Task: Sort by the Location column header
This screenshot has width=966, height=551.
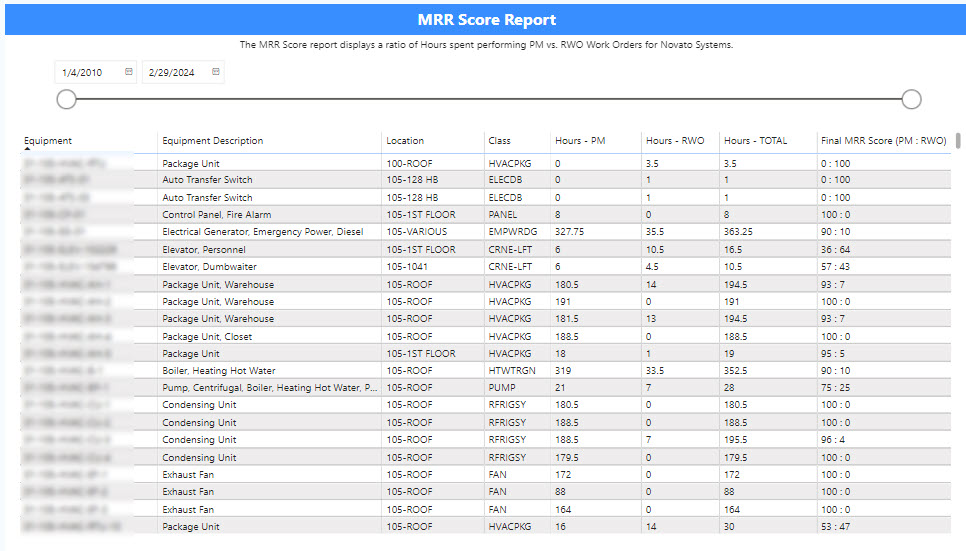Action: pyautogui.click(x=405, y=141)
